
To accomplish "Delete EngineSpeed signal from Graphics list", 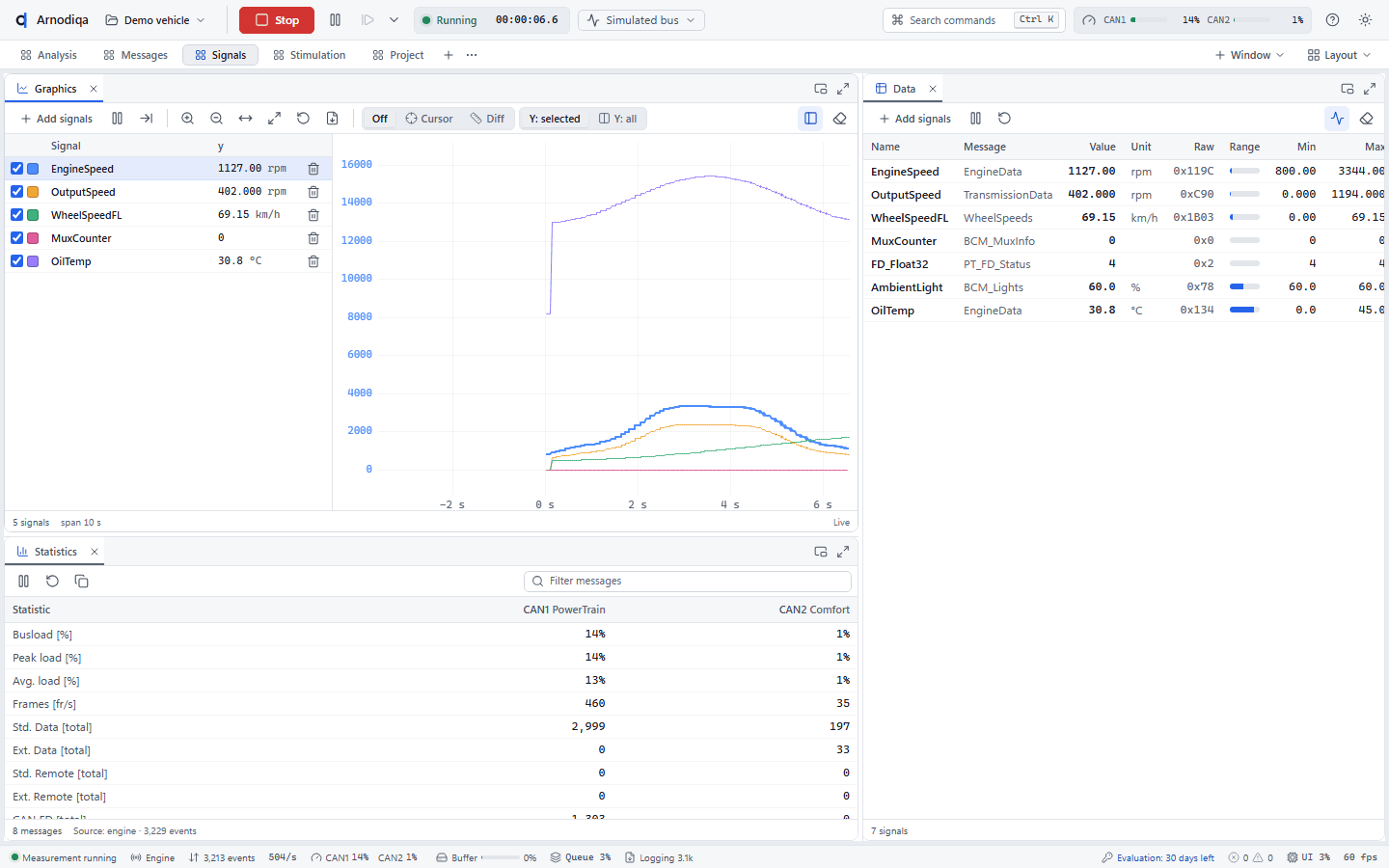I will [x=313, y=169].
